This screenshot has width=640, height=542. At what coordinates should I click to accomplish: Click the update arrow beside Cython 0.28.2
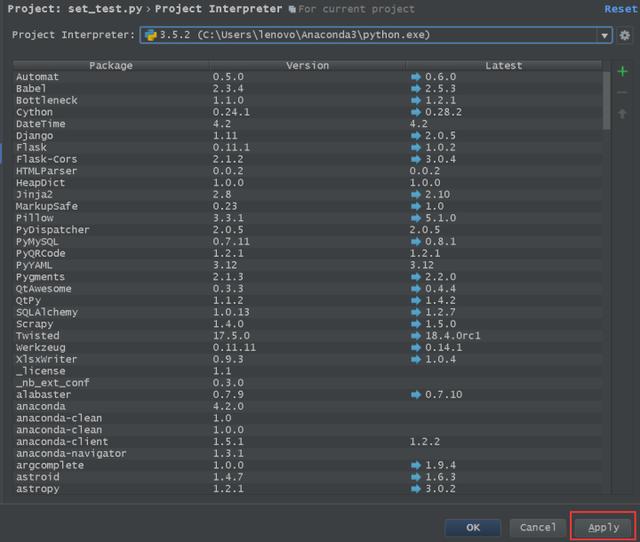point(416,112)
